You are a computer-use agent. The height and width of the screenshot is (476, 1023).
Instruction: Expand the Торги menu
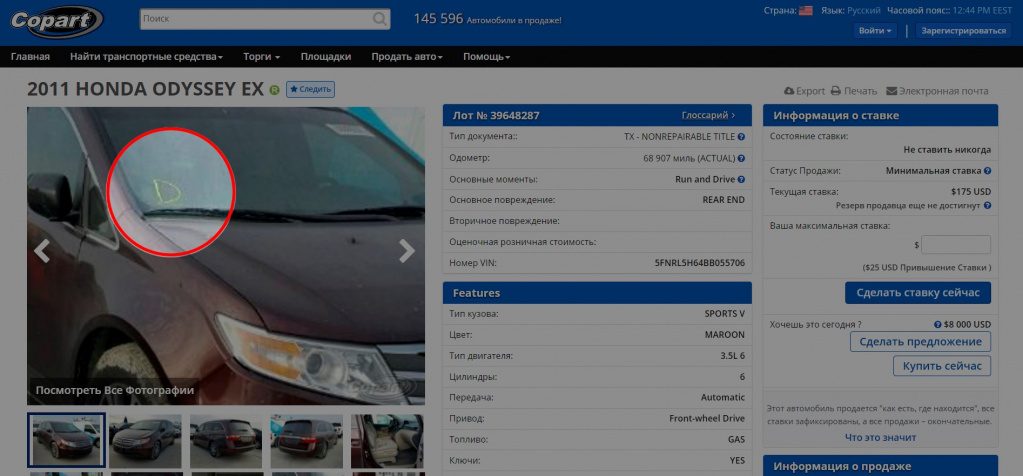[x=262, y=57]
